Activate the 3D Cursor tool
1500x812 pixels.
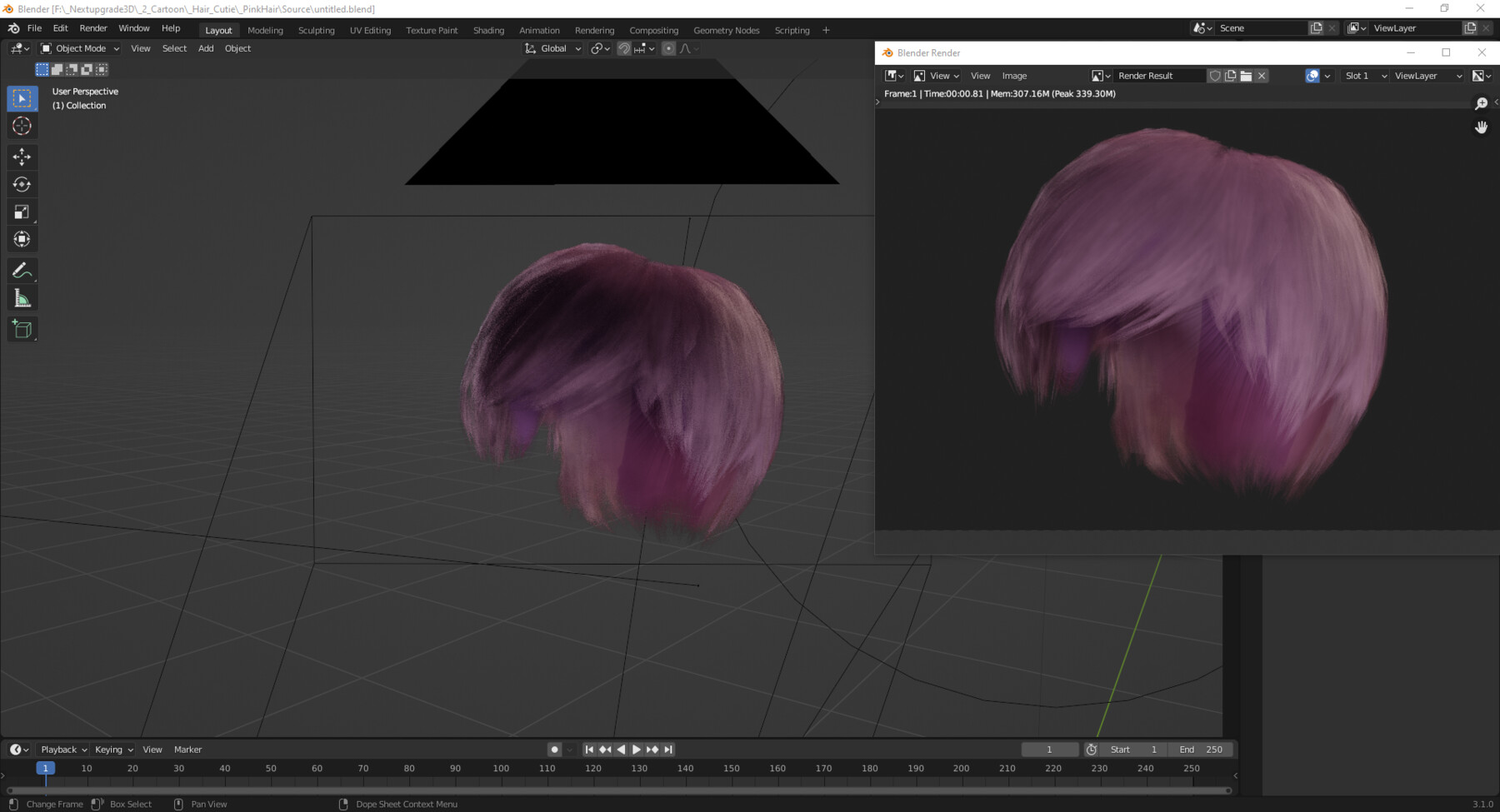click(22, 126)
